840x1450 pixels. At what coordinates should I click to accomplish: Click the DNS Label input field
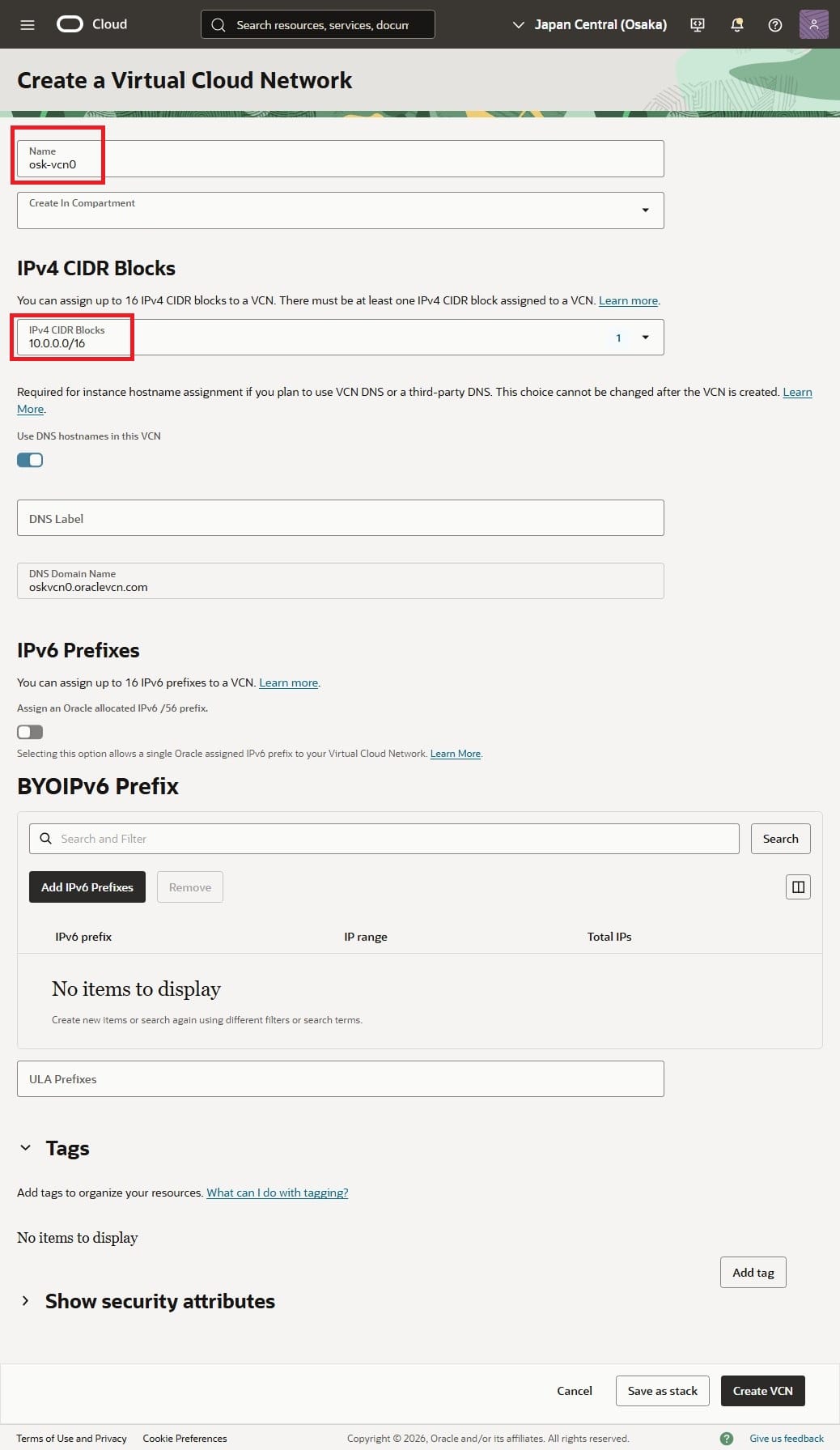[340, 518]
